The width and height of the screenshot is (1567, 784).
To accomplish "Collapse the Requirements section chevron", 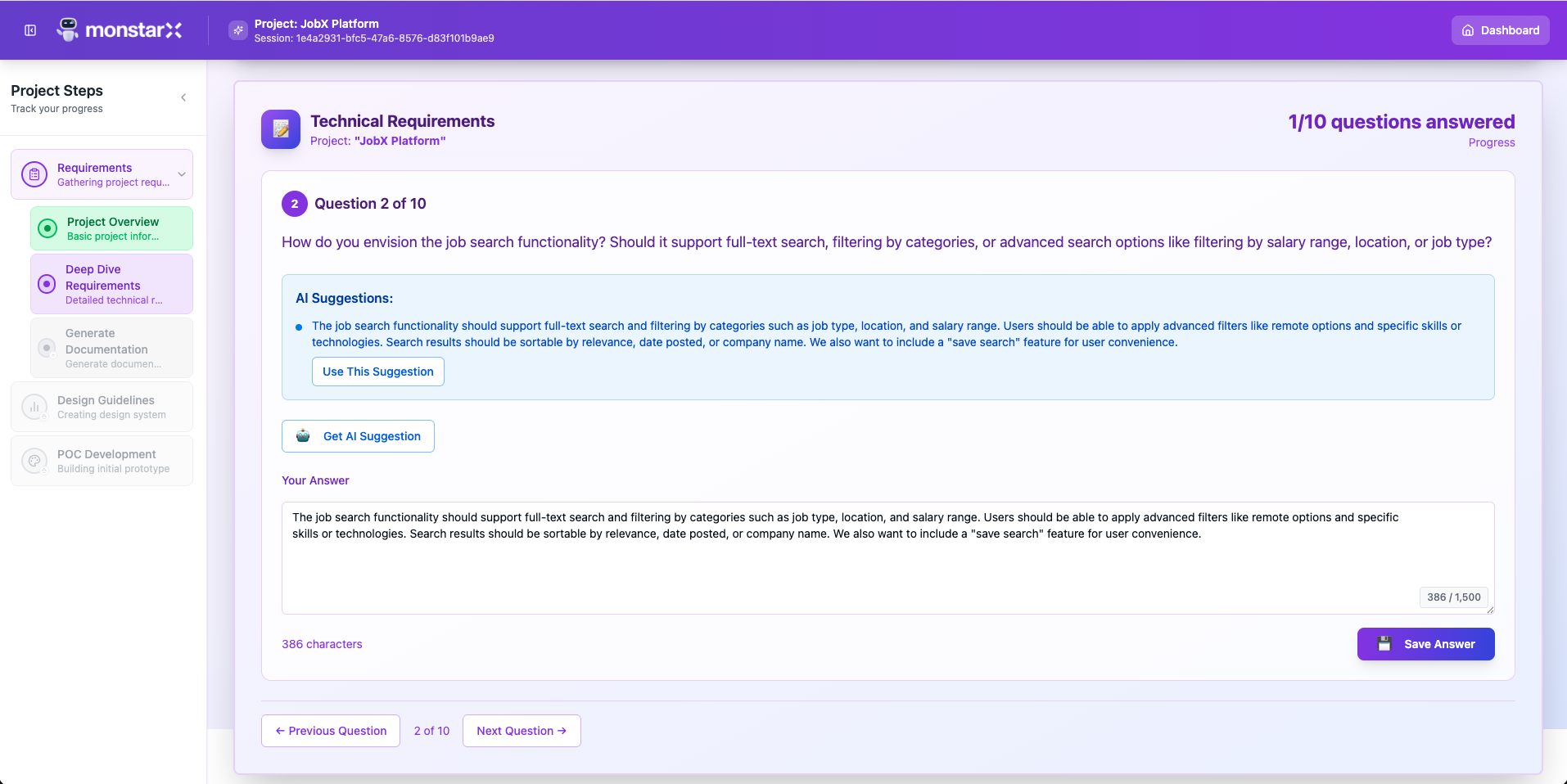I will pos(182,174).
